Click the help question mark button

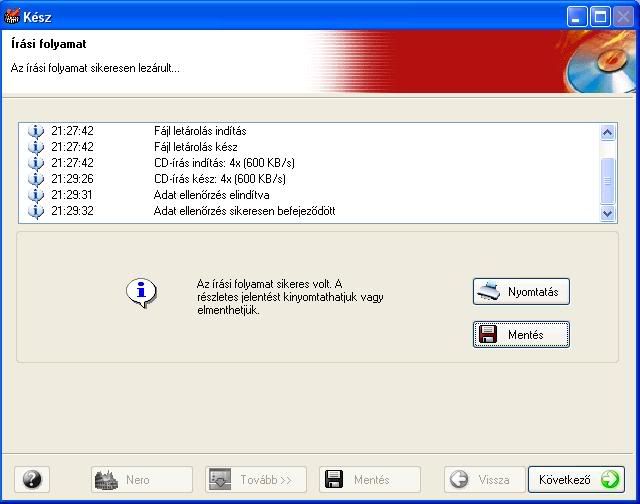tap(31, 479)
